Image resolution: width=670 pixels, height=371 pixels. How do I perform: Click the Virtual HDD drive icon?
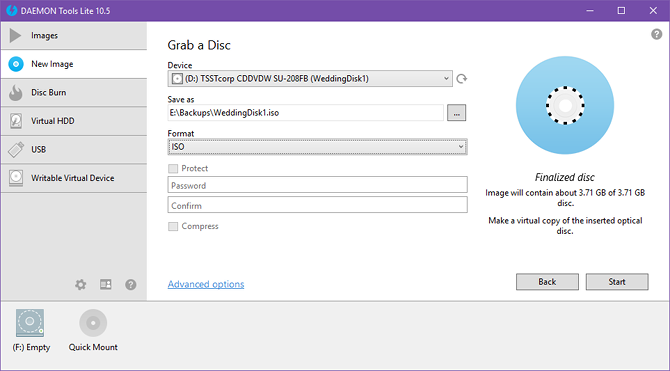pyautogui.click(x=16, y=121)
